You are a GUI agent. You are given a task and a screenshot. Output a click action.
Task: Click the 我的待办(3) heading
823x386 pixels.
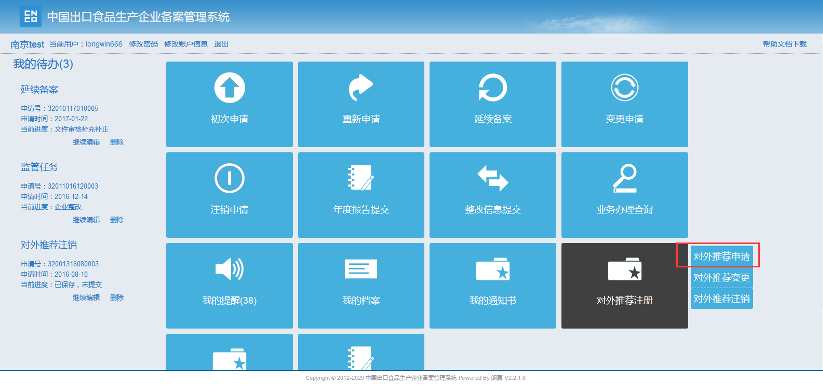coord(43,64)
